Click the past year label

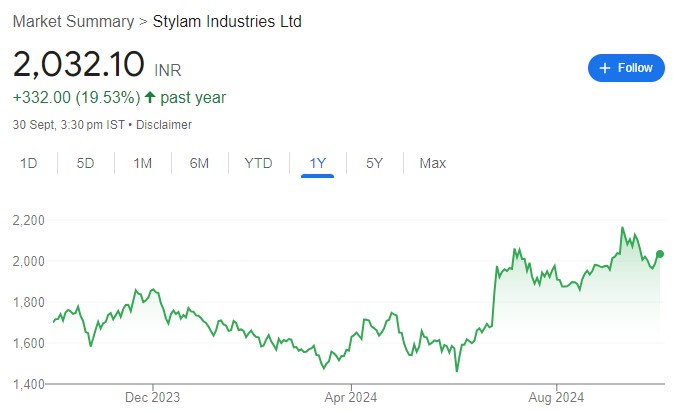click(193, 98)
